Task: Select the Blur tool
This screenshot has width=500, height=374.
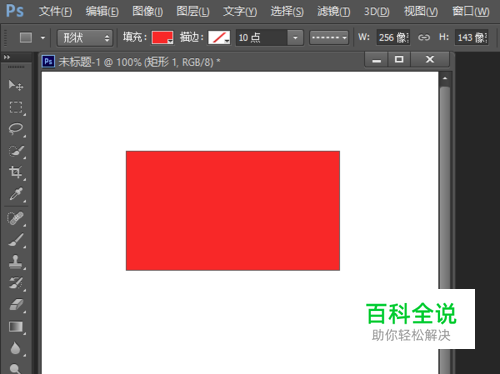Action: tap(16, 348)
